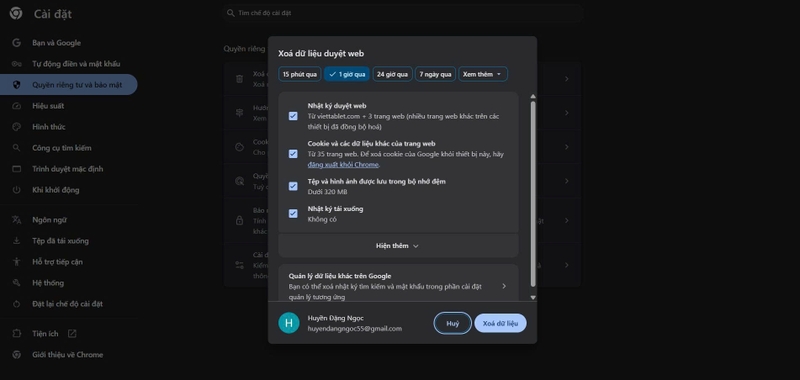Screen dimensions: 800x380
Task: Click the Google G icon for Bạn và Google
Action: pos(16,43)
